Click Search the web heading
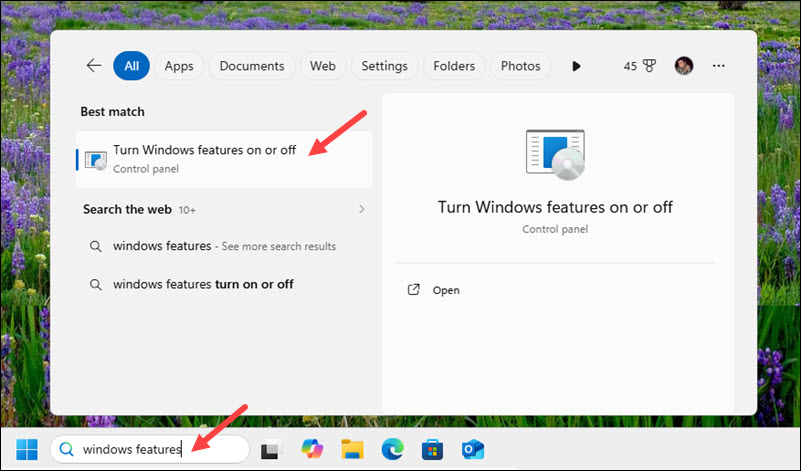Viewport: 801px width, 471px height. [127, 209]
